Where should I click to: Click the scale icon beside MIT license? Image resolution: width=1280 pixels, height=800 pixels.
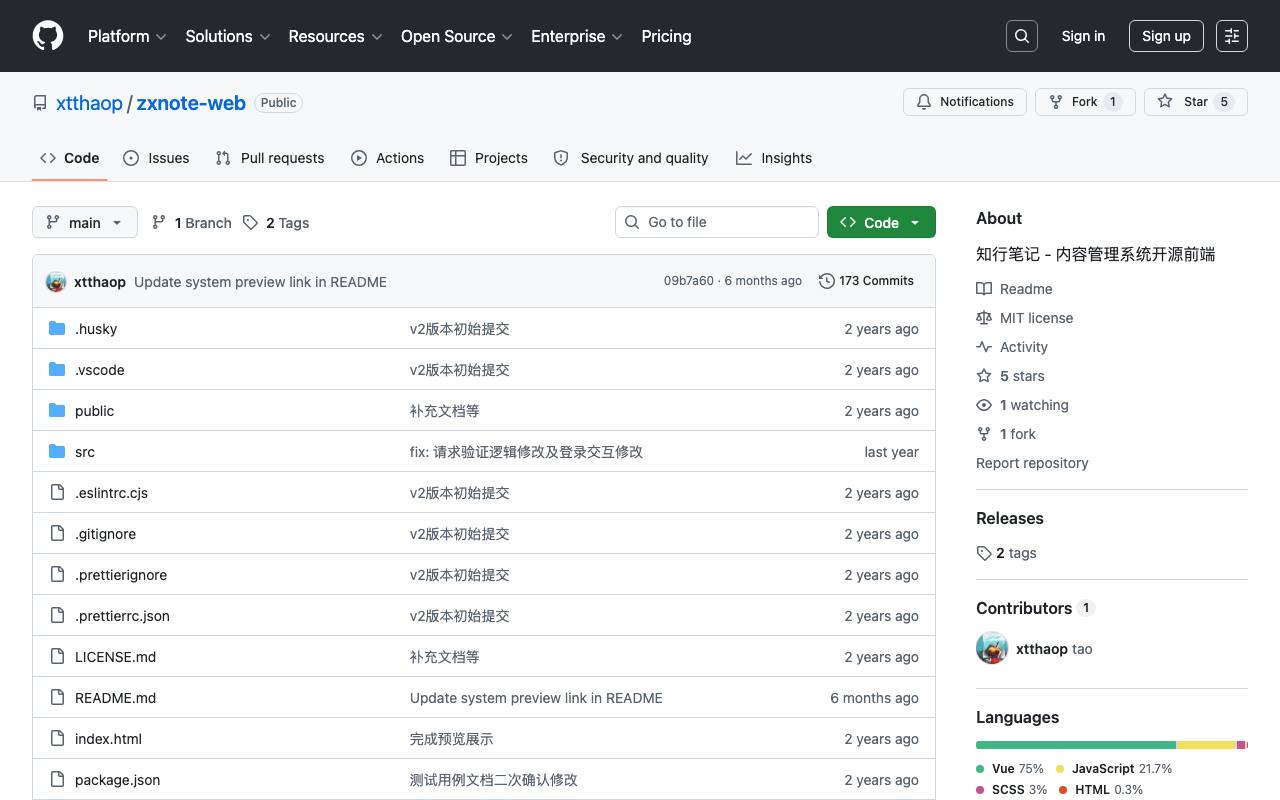[984, 318]
